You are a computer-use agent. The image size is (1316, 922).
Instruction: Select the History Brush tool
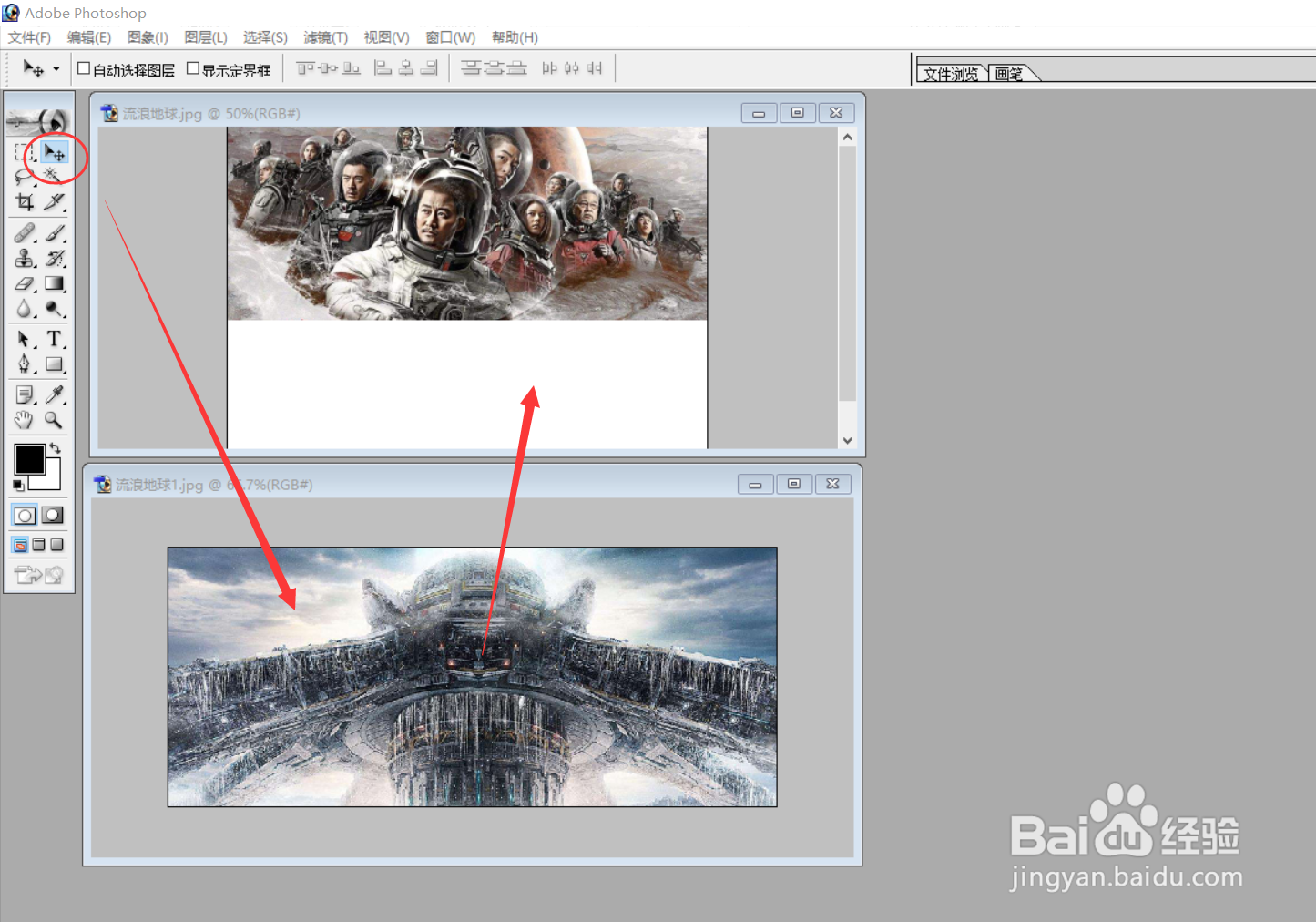point(54,259)
